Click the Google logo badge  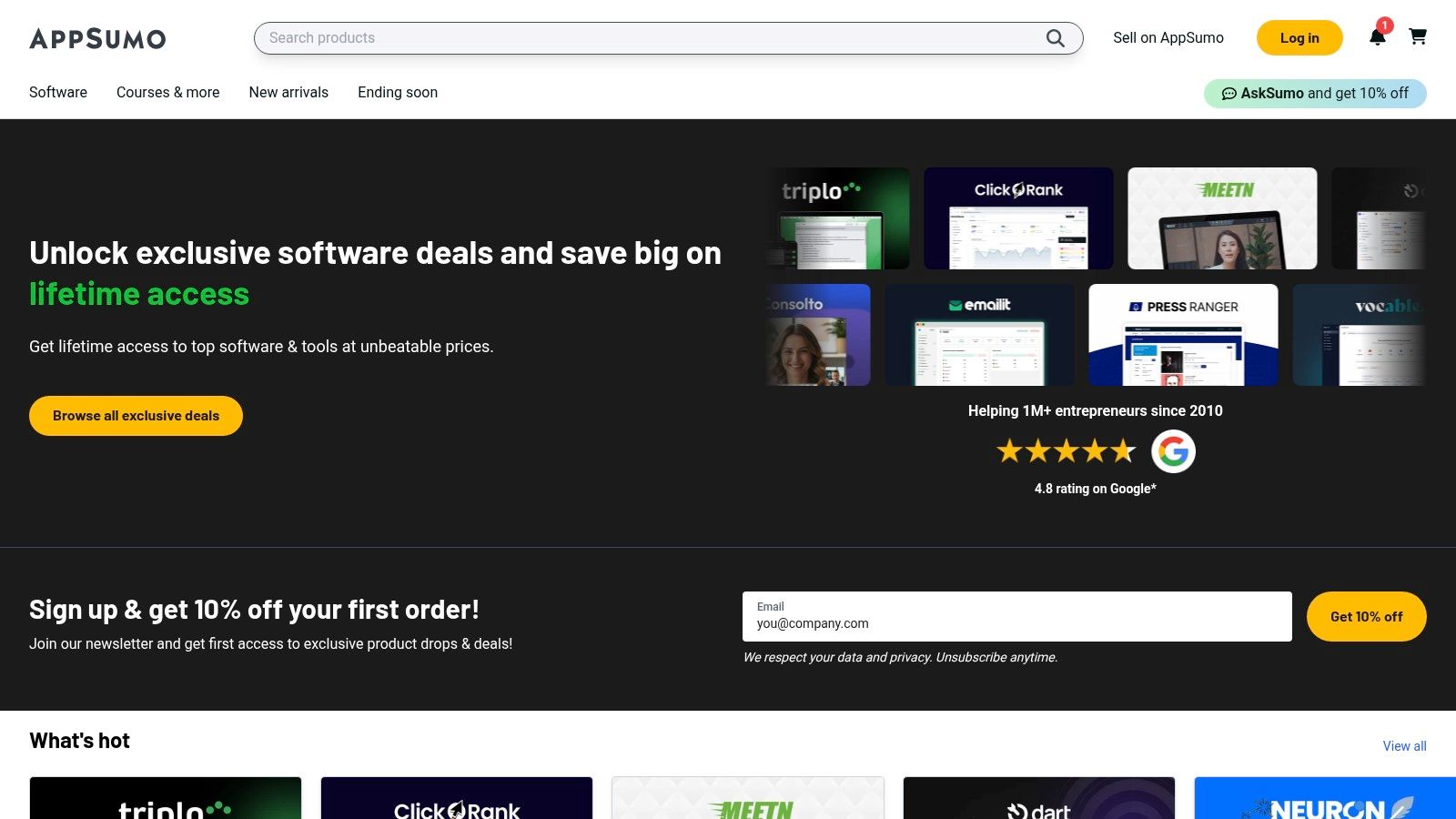point(1173,451)
